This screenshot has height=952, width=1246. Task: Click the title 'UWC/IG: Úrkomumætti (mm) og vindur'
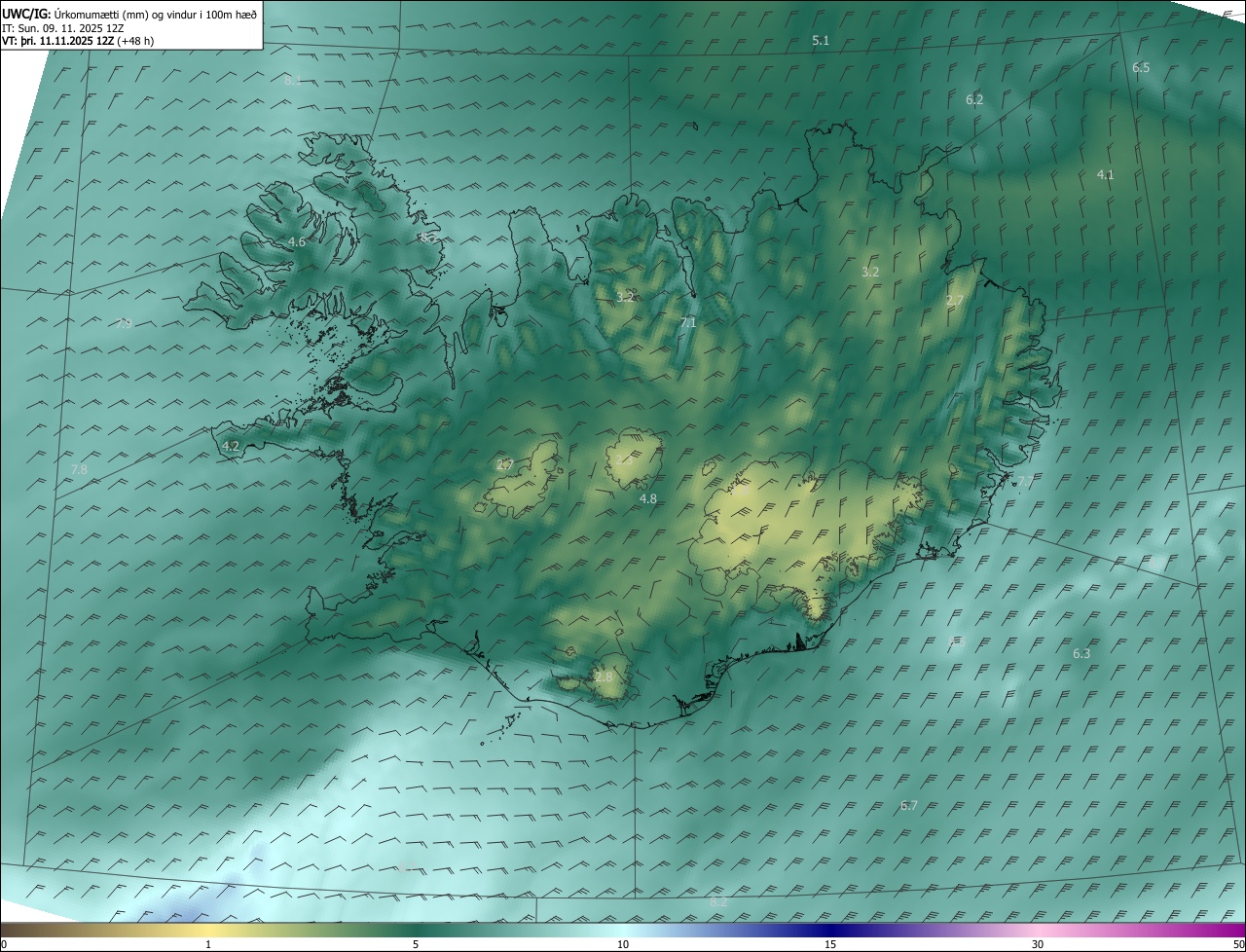coord(129,14)
